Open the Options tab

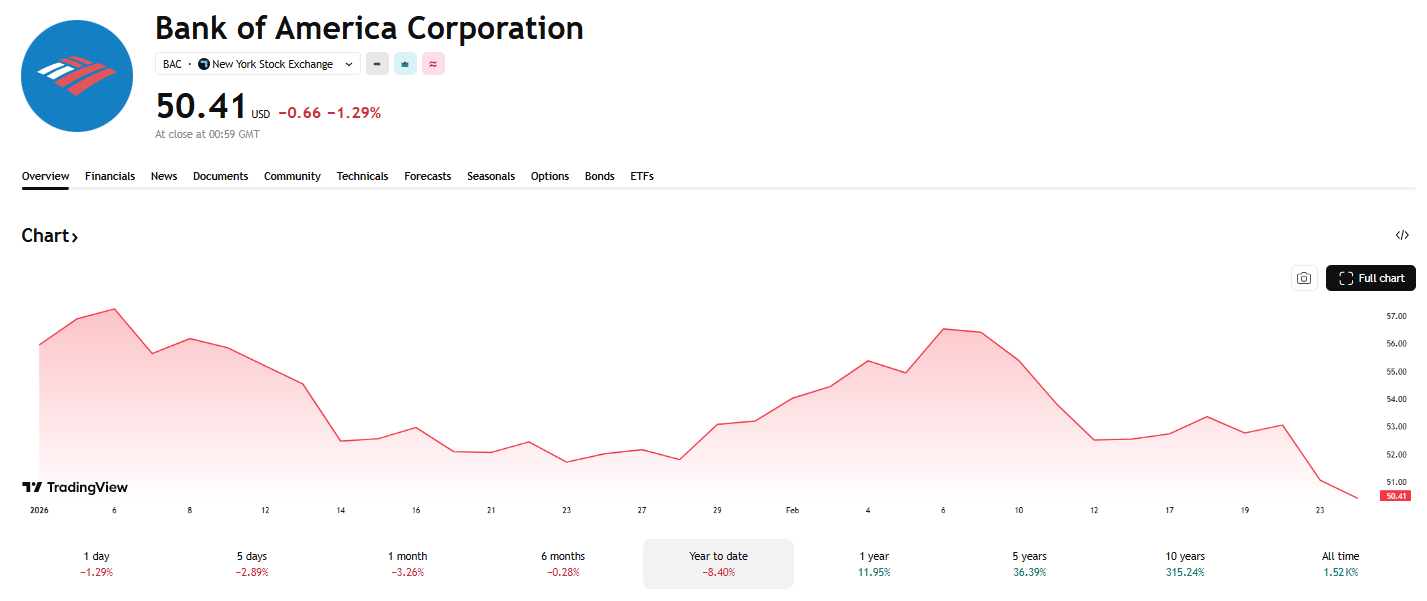[549, 176]
